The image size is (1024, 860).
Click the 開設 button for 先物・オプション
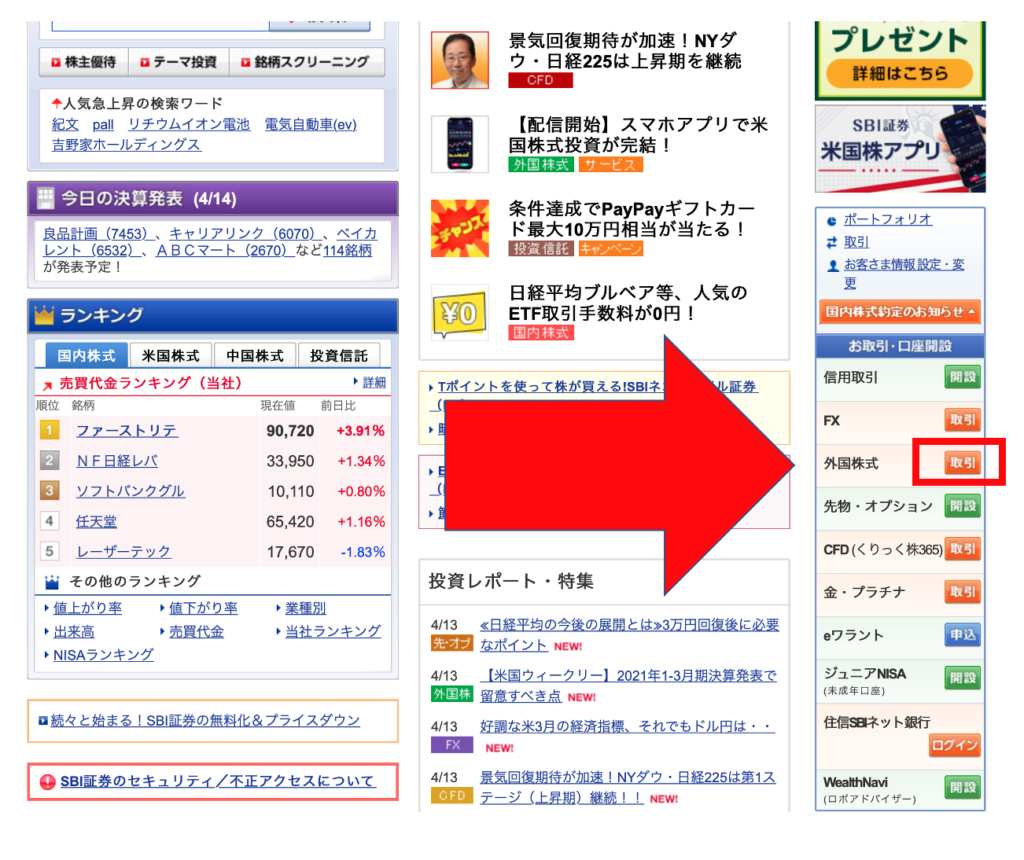963,506
